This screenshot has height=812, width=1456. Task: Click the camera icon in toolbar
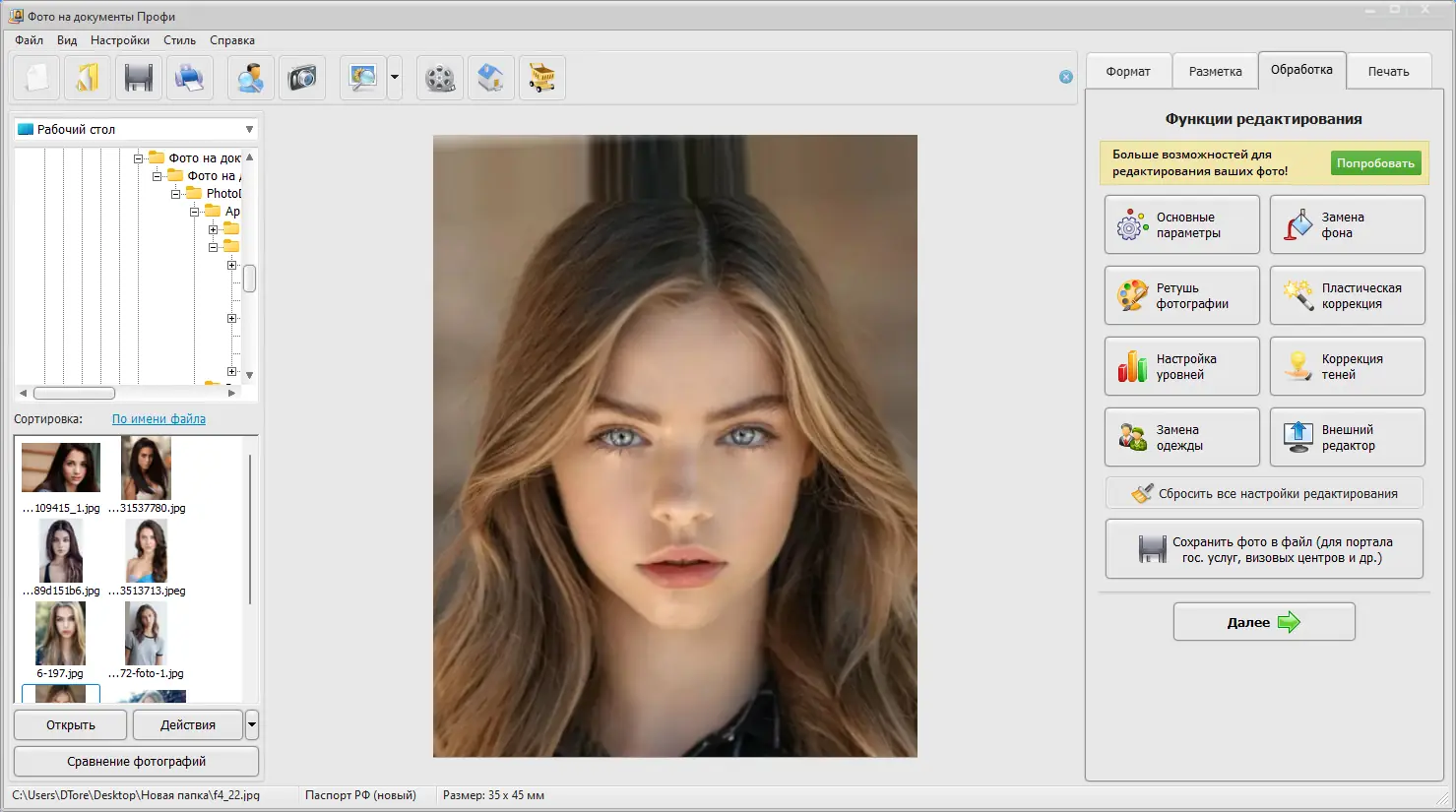pos(302,78)
